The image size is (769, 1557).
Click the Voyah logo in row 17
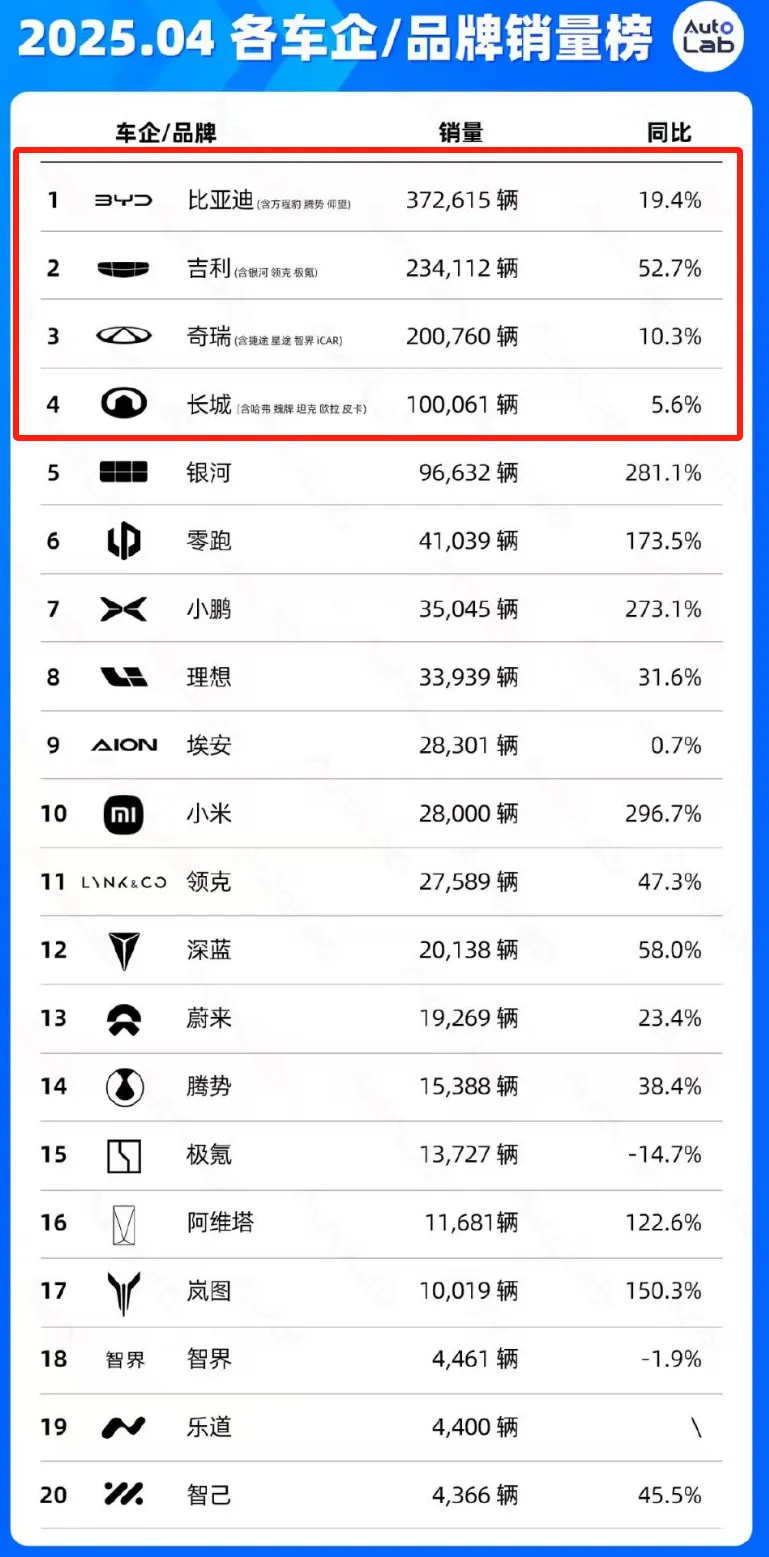(x=124, y=1291)
